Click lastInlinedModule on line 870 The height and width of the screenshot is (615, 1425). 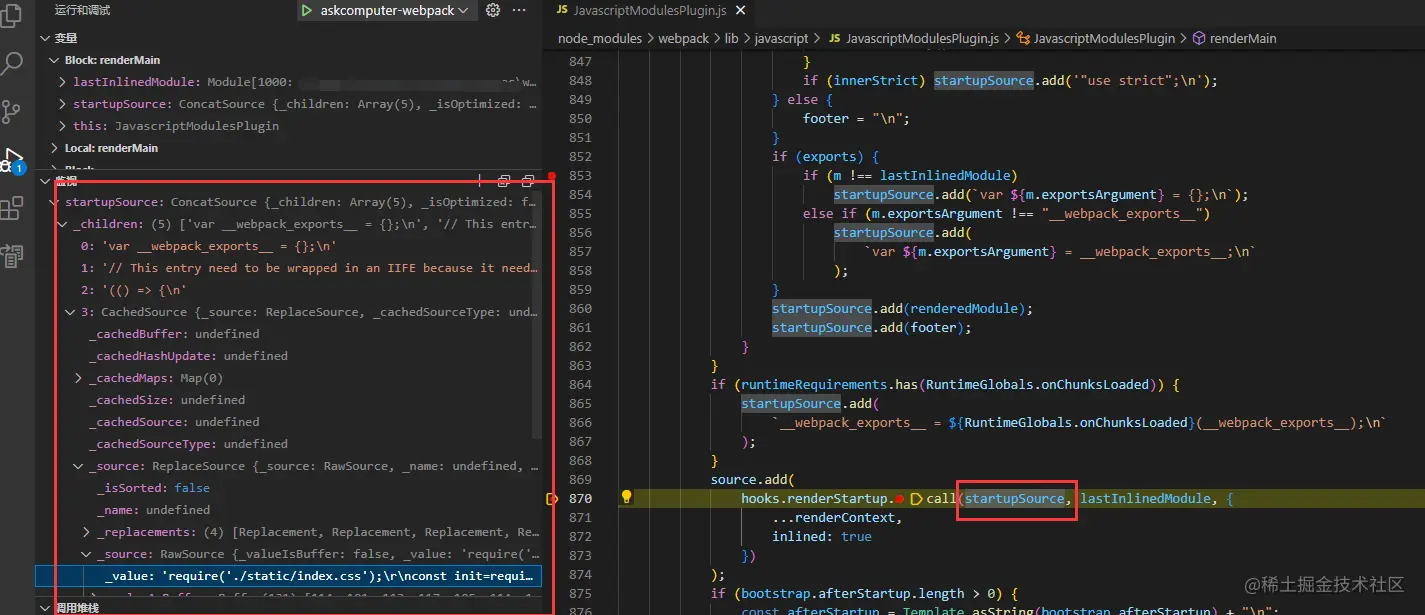(1143, 498)
